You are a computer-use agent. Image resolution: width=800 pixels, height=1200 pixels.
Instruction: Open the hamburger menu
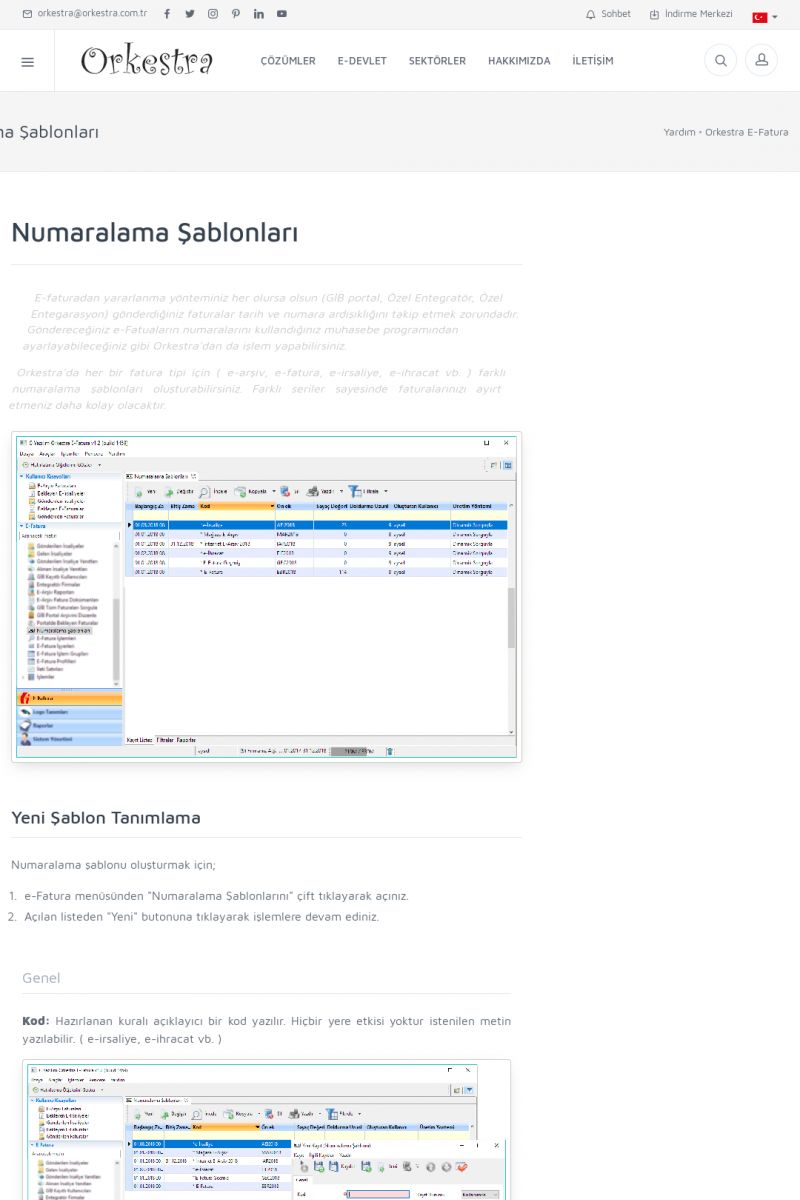point(27,61)
